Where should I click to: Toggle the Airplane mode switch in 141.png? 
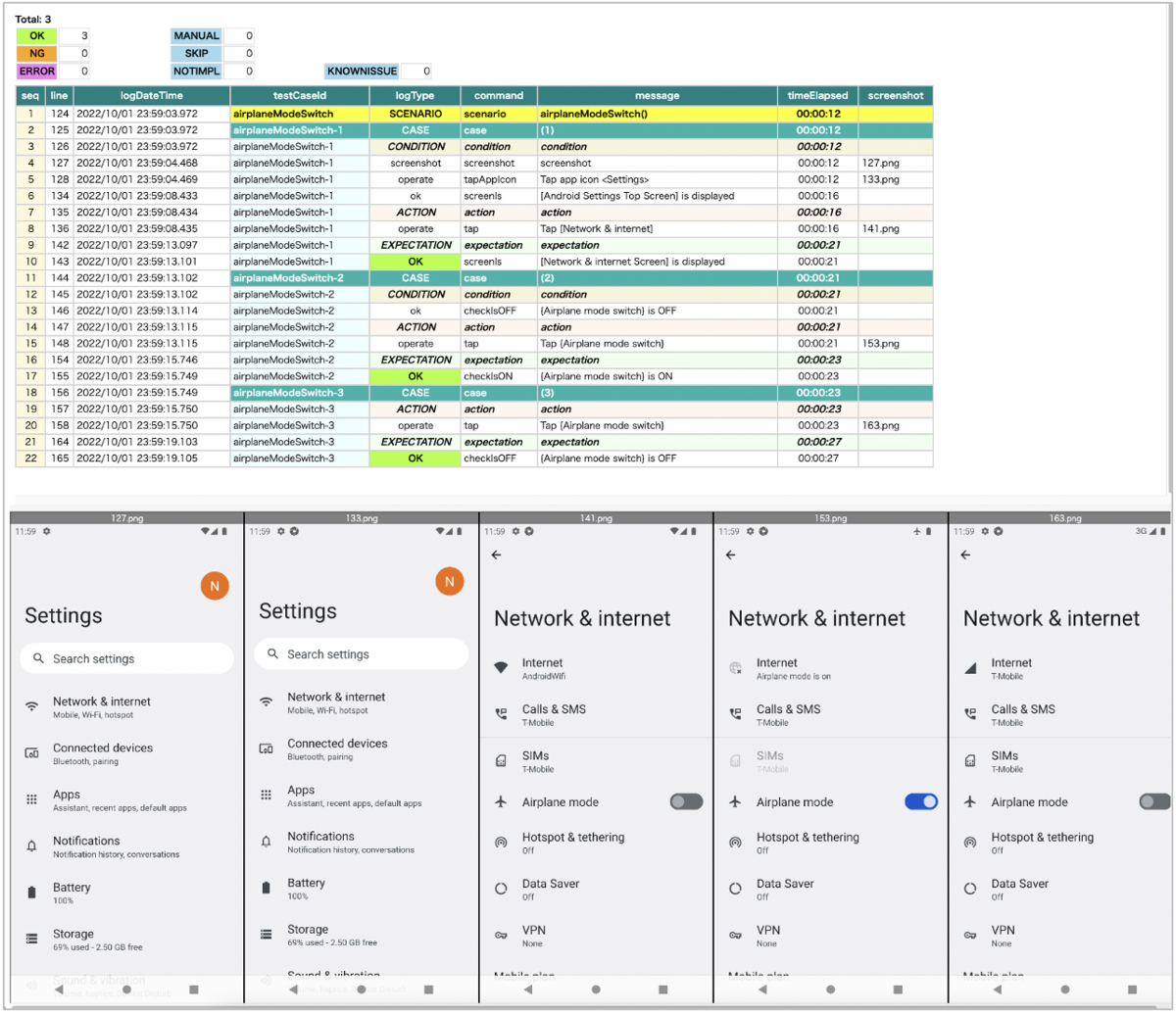pos(686,801)
